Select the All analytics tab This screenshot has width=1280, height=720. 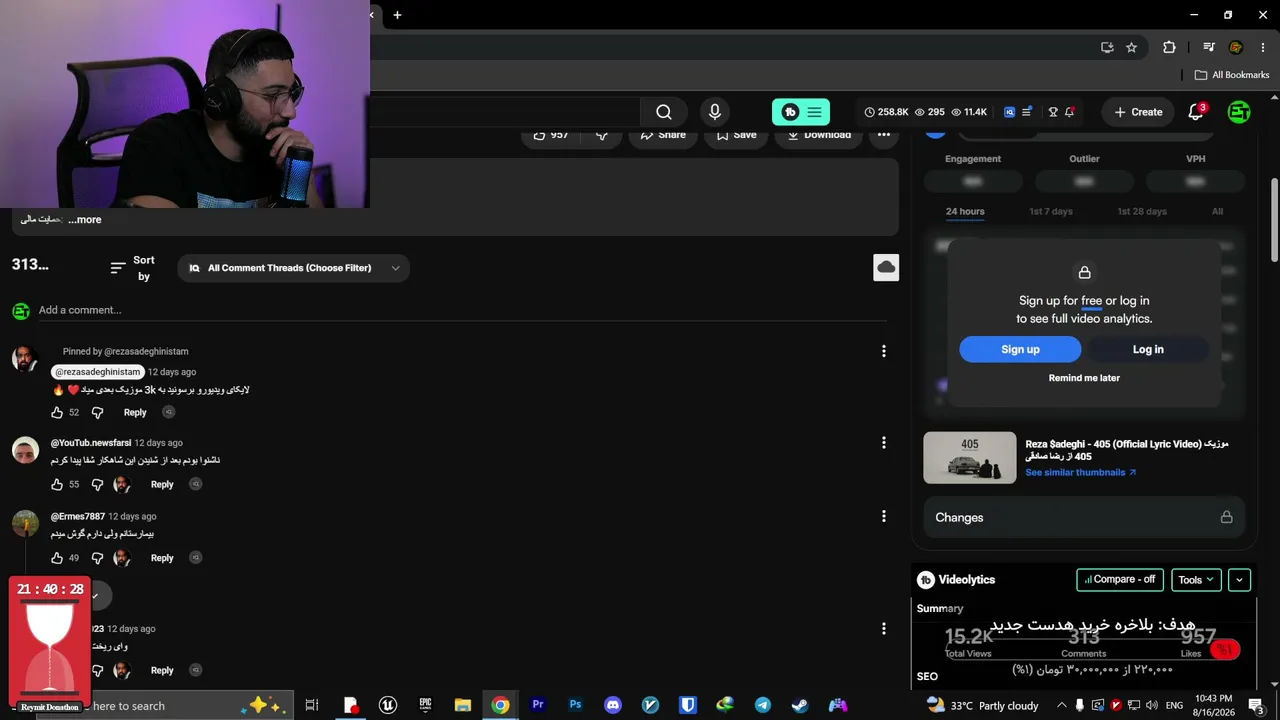[x=1217, y=211]
